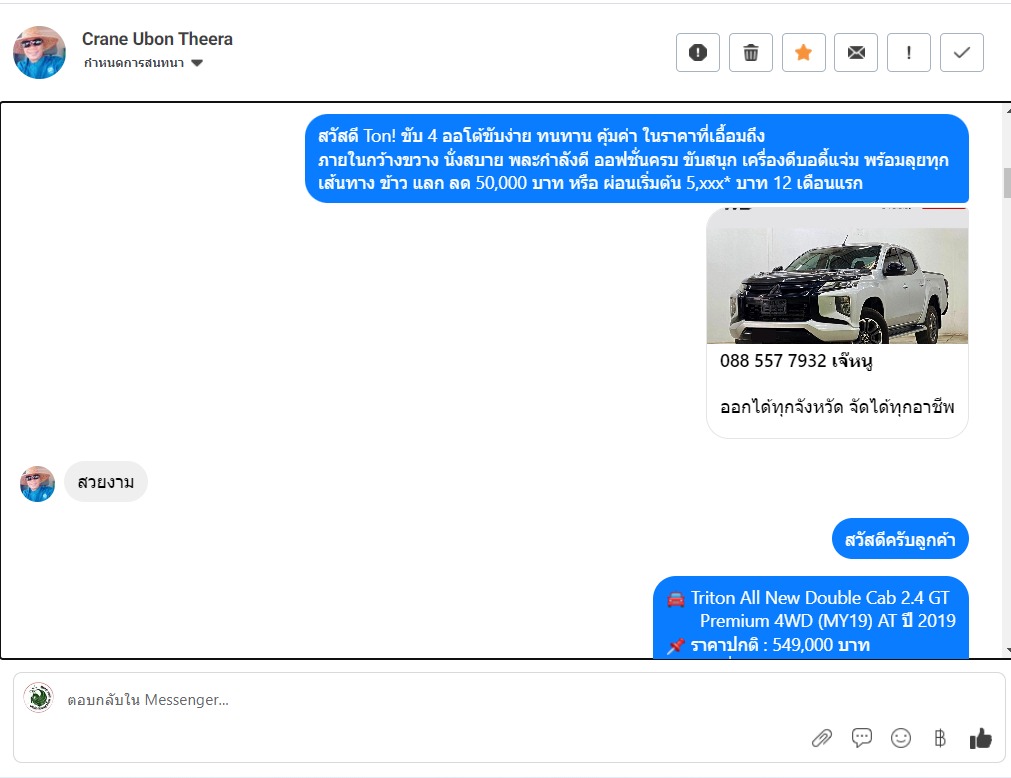The width and height of the screenshot is (1011, 778).
Task: Click the header profile picture of Crane Ubon Theera
Action: (39, 52)
